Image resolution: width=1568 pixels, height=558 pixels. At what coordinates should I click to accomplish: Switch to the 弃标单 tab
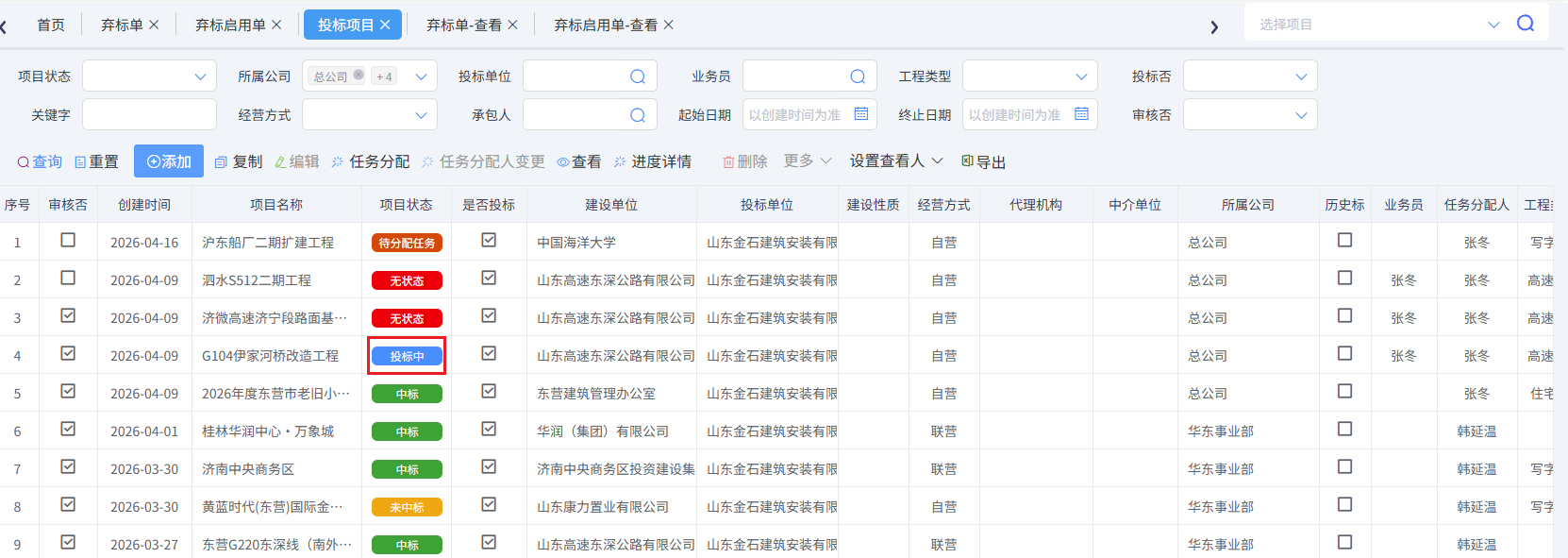click(122, 25)
